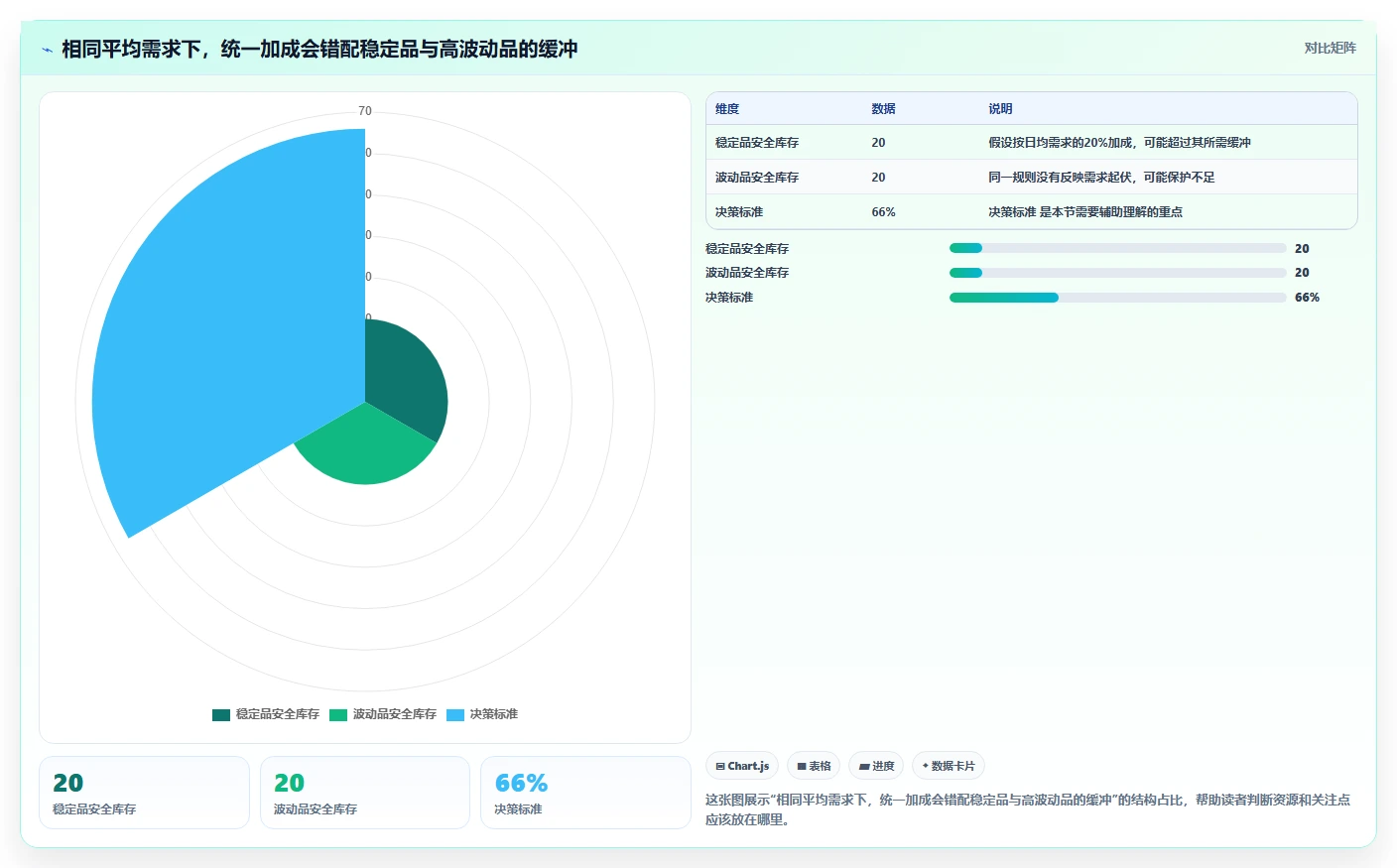This screenshot has height=868, width=1397.
Task: Select the 波动品安全库存 table row cell
Action: tap(757, 178)
